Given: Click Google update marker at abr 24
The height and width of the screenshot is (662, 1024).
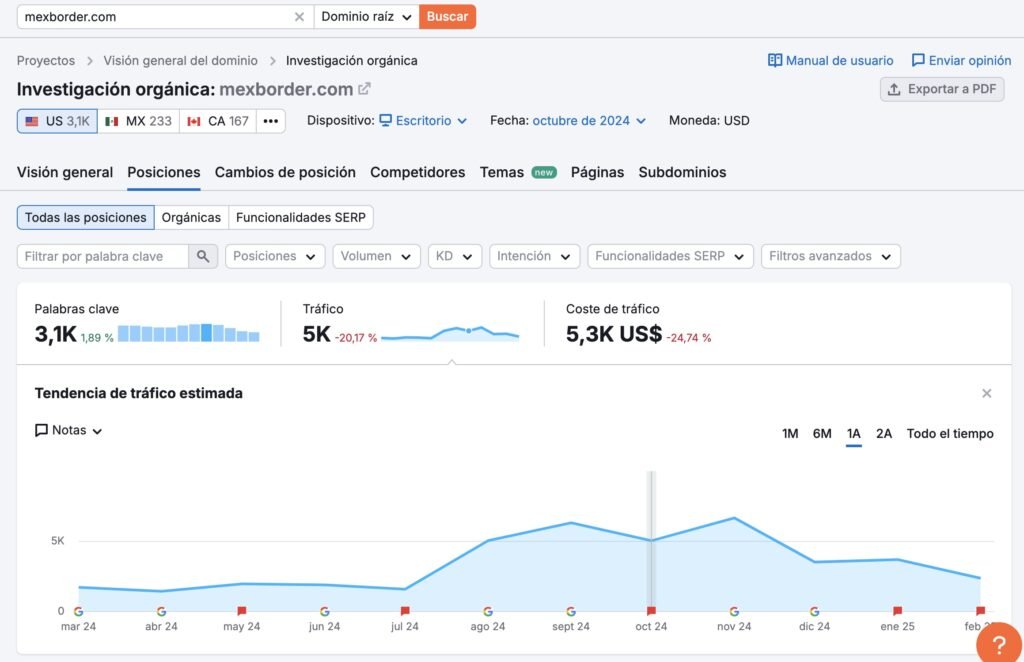Looking at the screenshot, I should click(161, 612).
